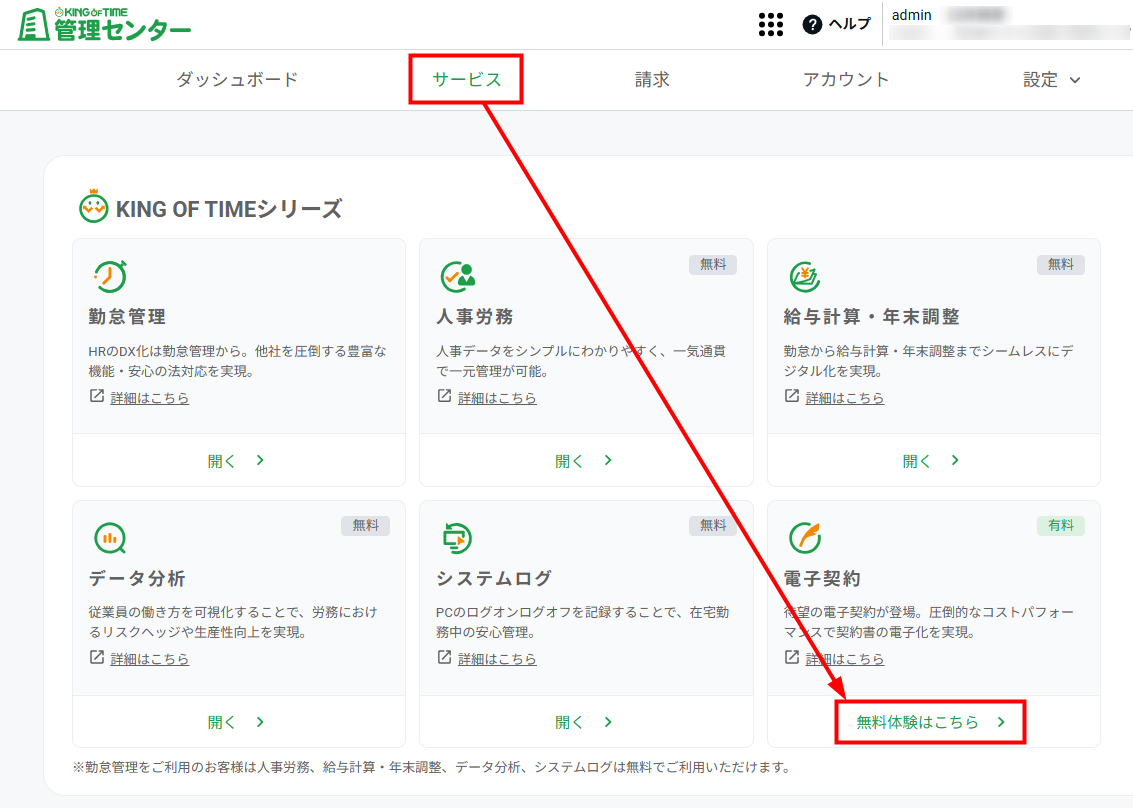Click external link icon in 勤怠管理 card

97,396
